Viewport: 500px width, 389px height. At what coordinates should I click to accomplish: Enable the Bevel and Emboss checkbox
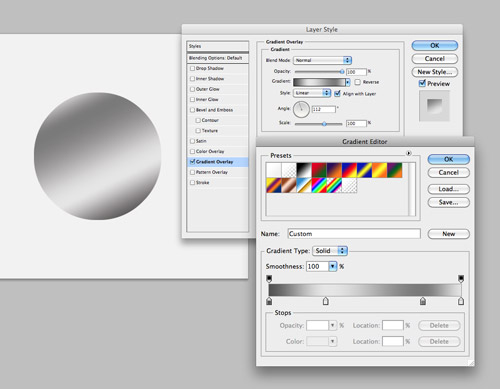pos(192,110)
